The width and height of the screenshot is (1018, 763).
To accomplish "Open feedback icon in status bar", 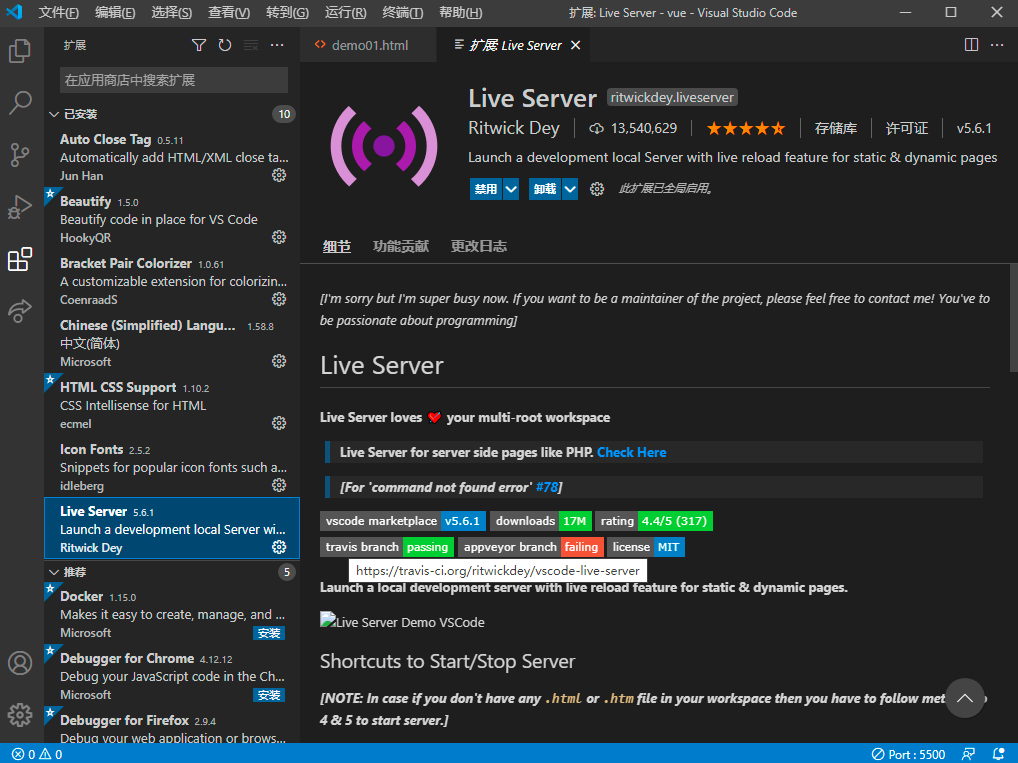I will click(968, 754).
